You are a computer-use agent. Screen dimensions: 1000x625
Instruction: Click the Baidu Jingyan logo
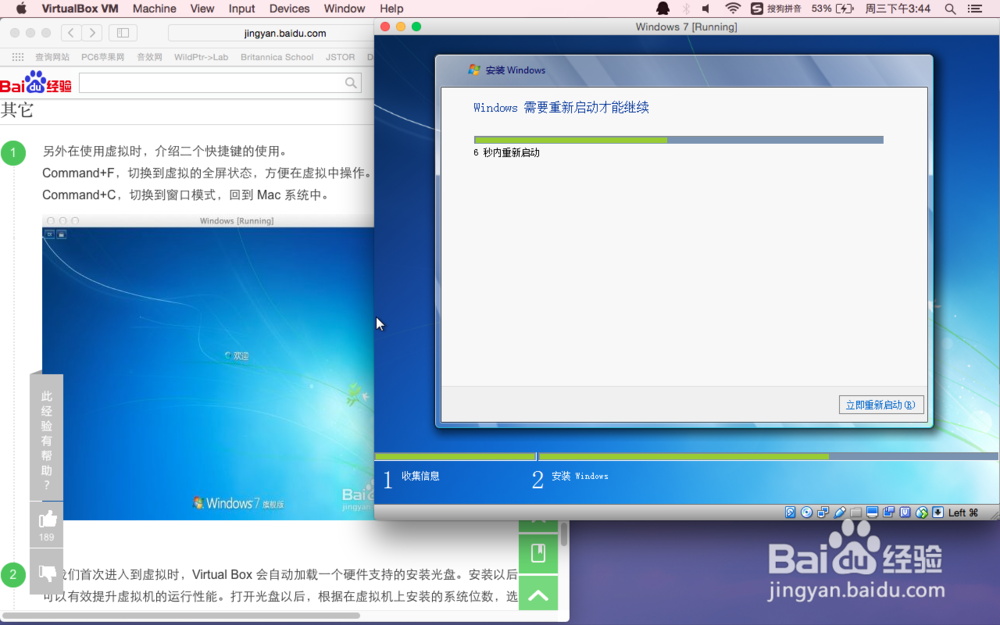[36, 83]
